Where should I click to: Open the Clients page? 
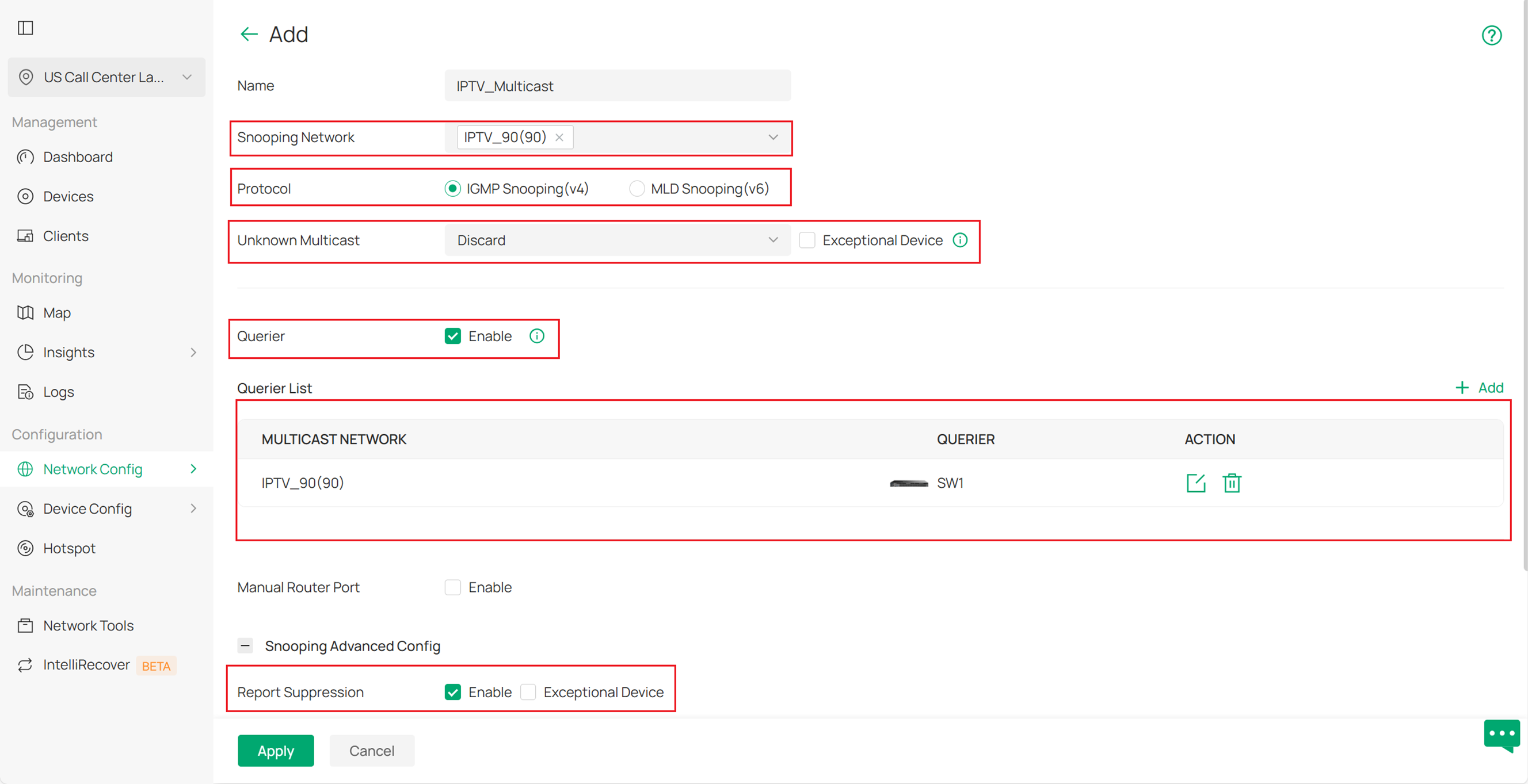pos(65,235)
